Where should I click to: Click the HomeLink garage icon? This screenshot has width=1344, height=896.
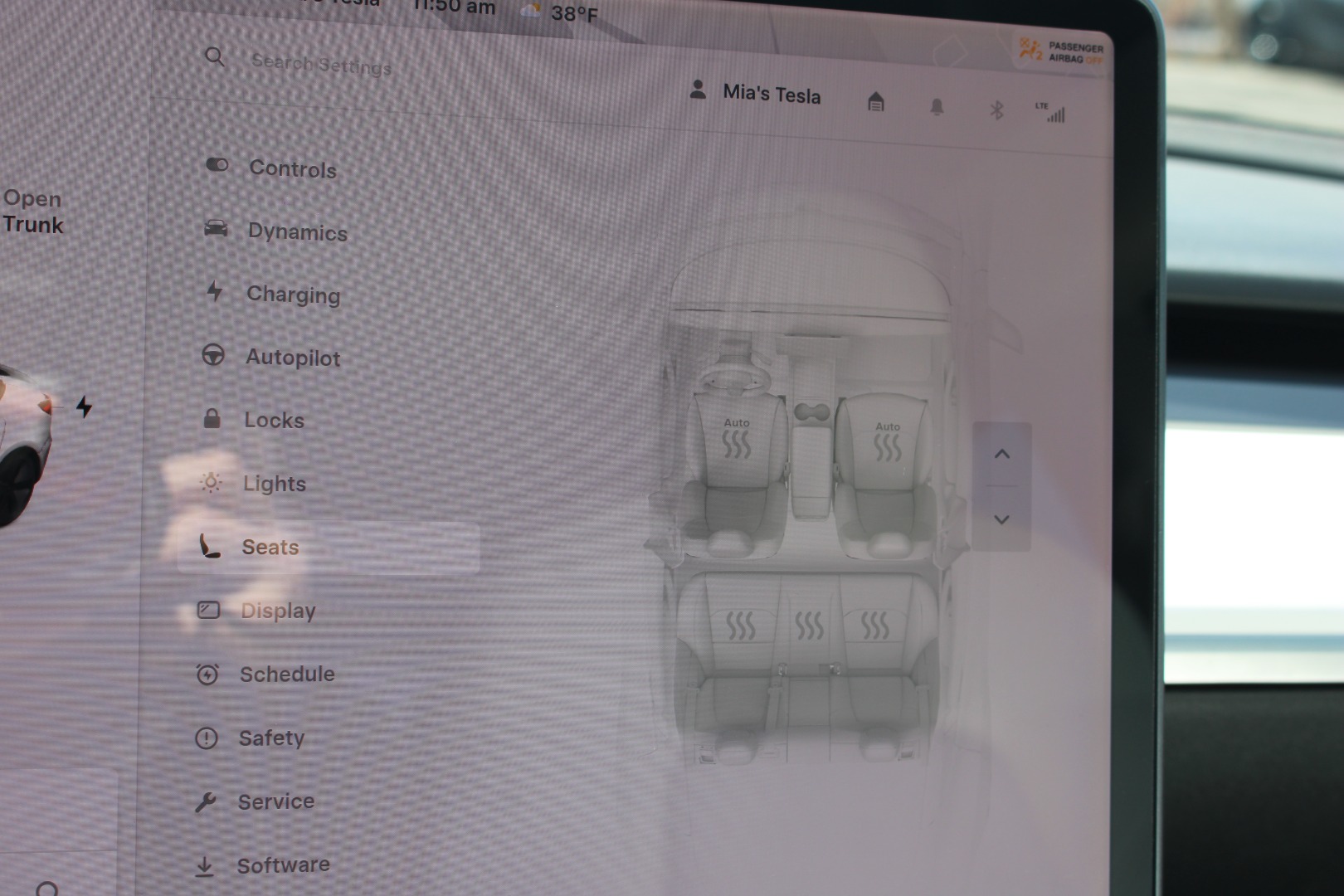pyautogui.click(x=875, y=103)
